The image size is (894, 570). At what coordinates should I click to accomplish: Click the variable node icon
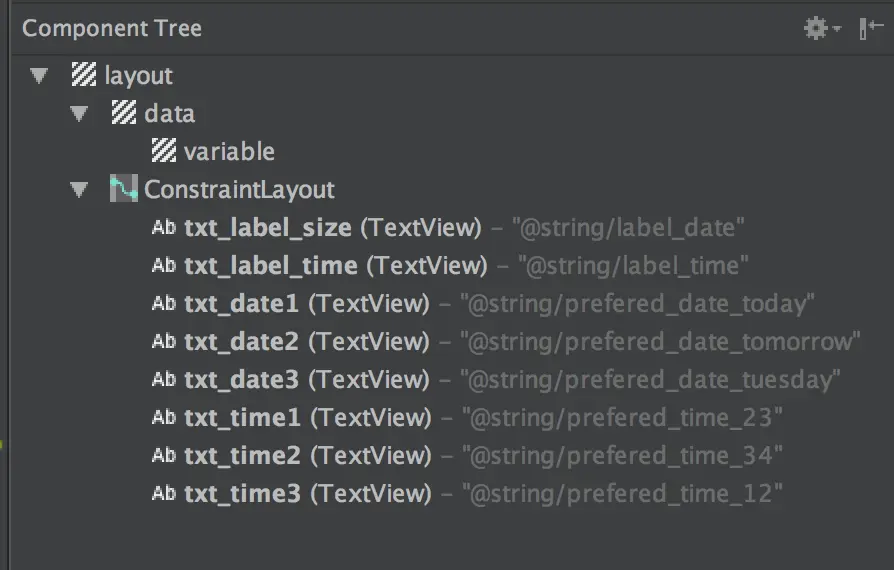point(164,151)
